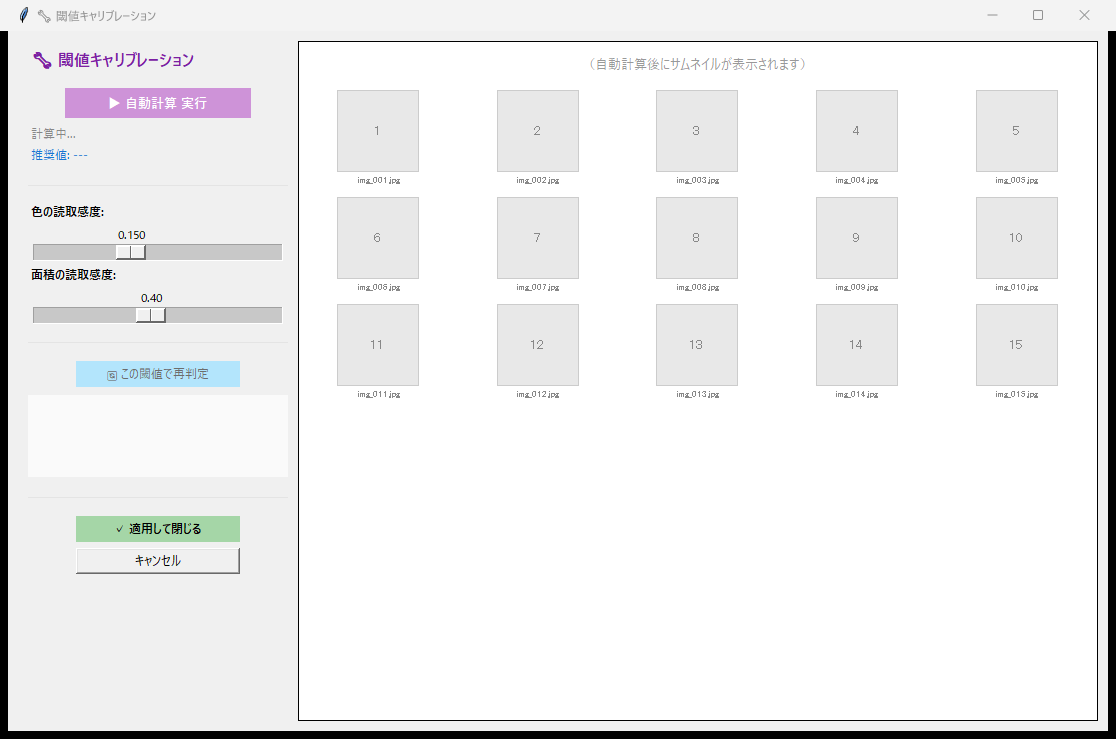Click the 自動計算 実行 button
The height and width of the screenshot is (739, 1116).
click(157, 103)
